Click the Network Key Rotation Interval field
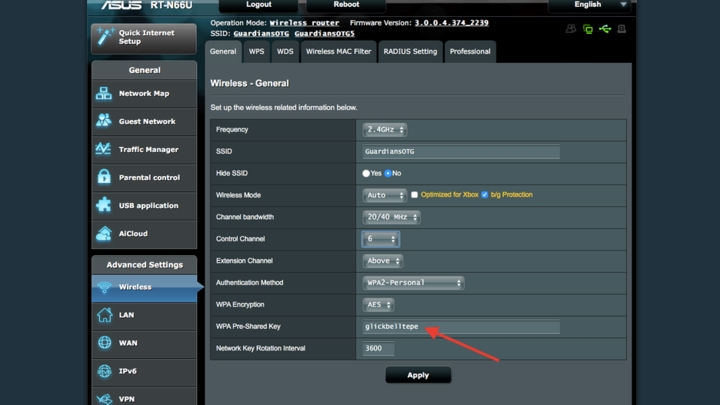The height and width of the screenshot is (405, 720). click(378, 349)
